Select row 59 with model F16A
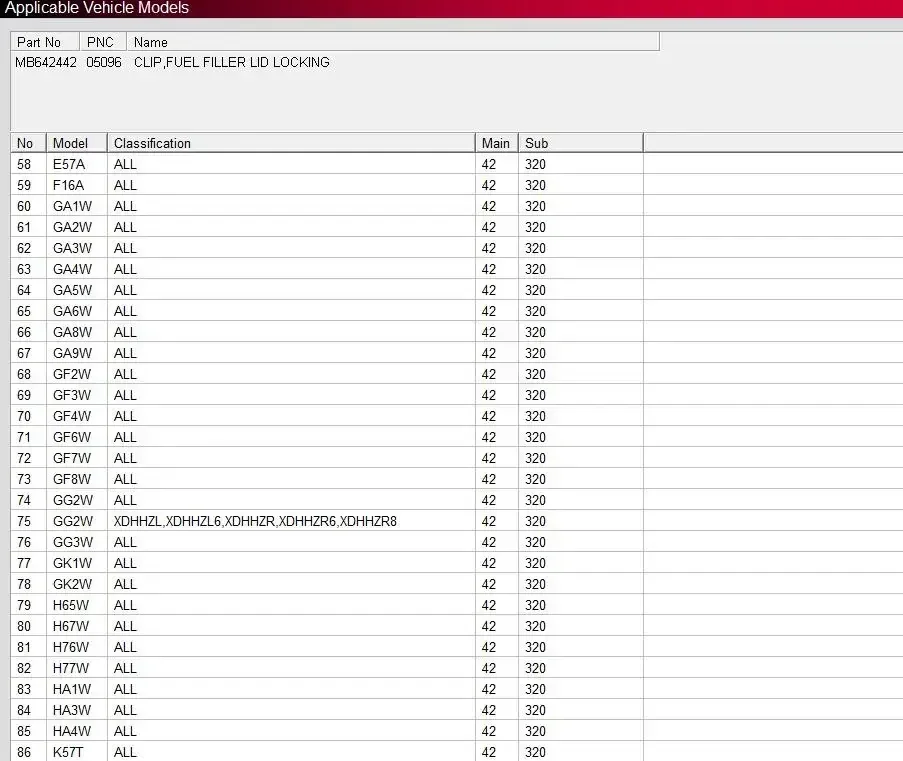Viewport: 903px width, 761px height. [x=327, y=185]
